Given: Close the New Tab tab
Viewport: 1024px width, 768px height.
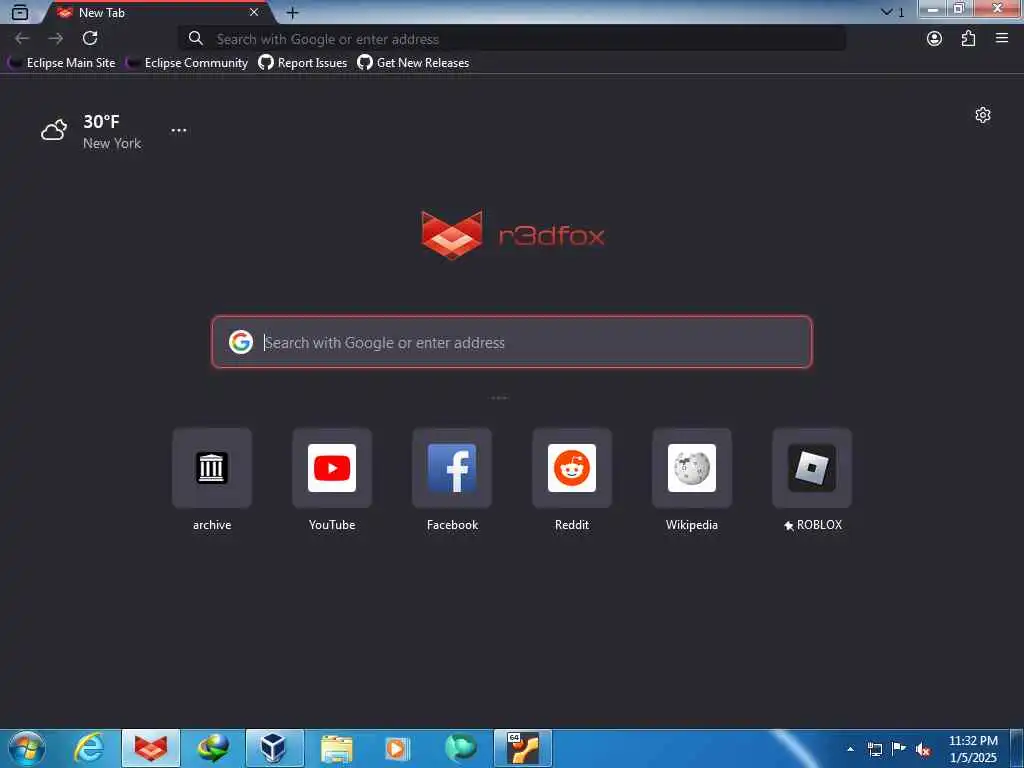Looking at the screenshot, I should (254, 12).
